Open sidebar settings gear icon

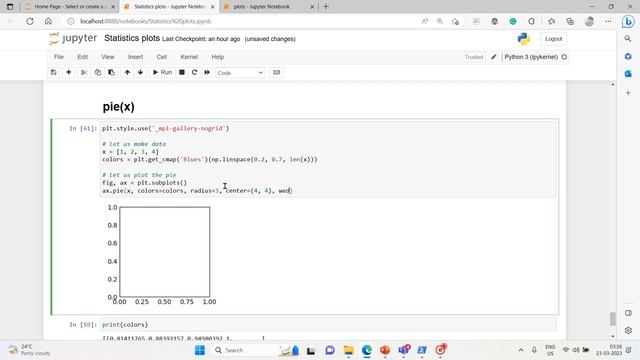point(628,330)
